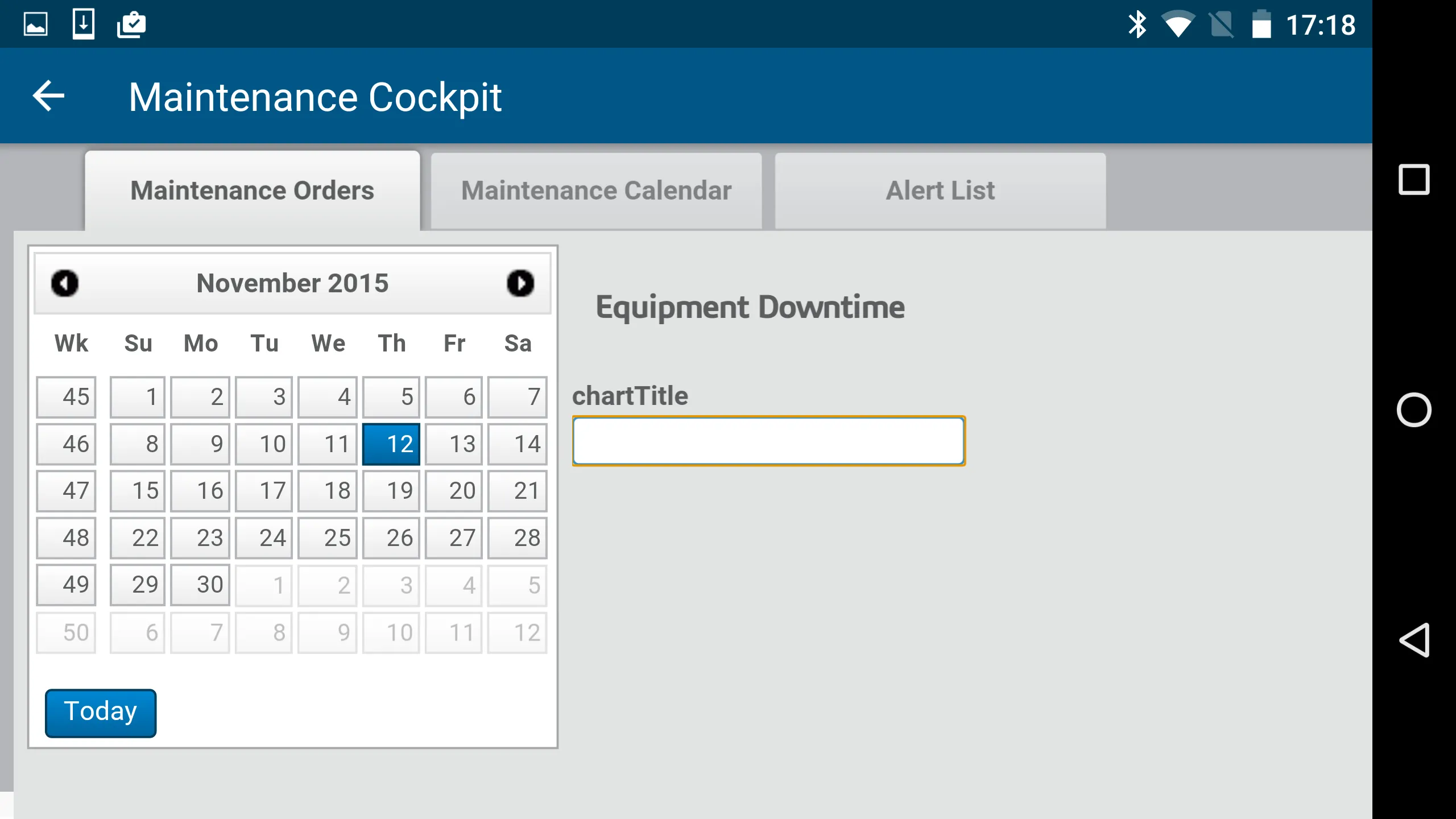The height and width of the screenshot is (819, 1456).
Task: Select greyed December 12 in last row
Action: pos(518,632)
